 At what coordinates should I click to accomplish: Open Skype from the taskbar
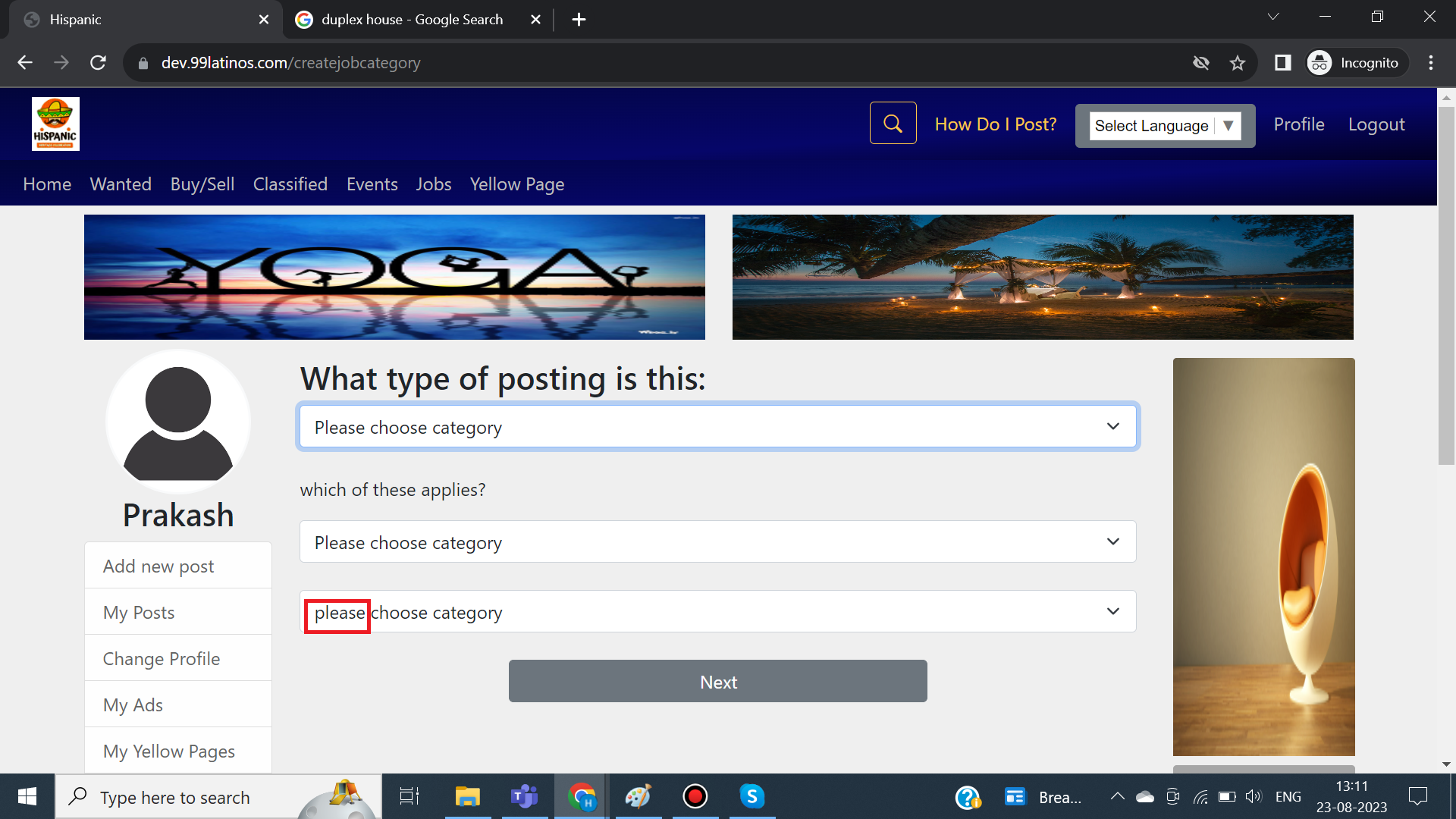752,796
